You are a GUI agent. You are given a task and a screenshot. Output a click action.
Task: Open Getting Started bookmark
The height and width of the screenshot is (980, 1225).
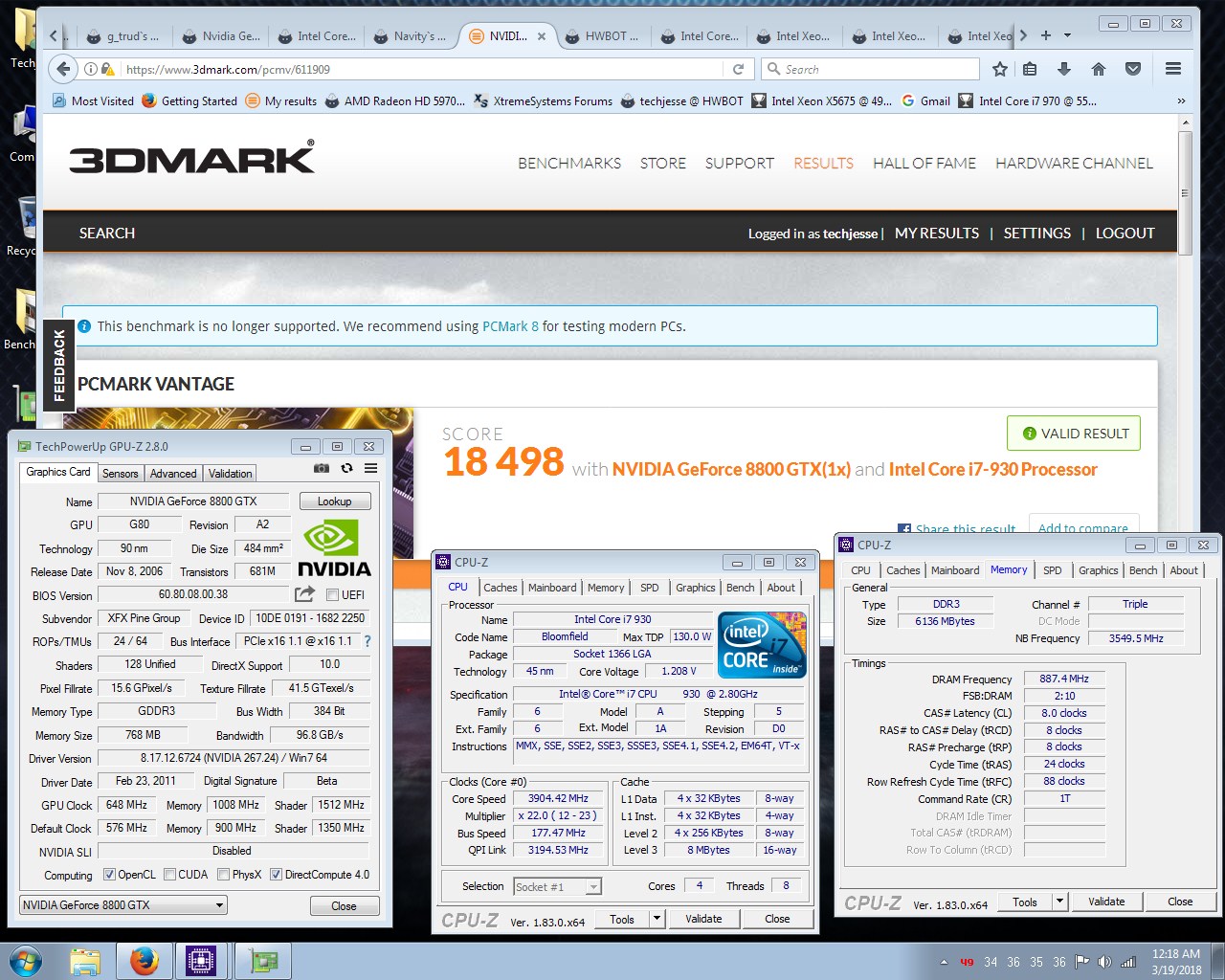pyautogui.click(x=189, y=100)
